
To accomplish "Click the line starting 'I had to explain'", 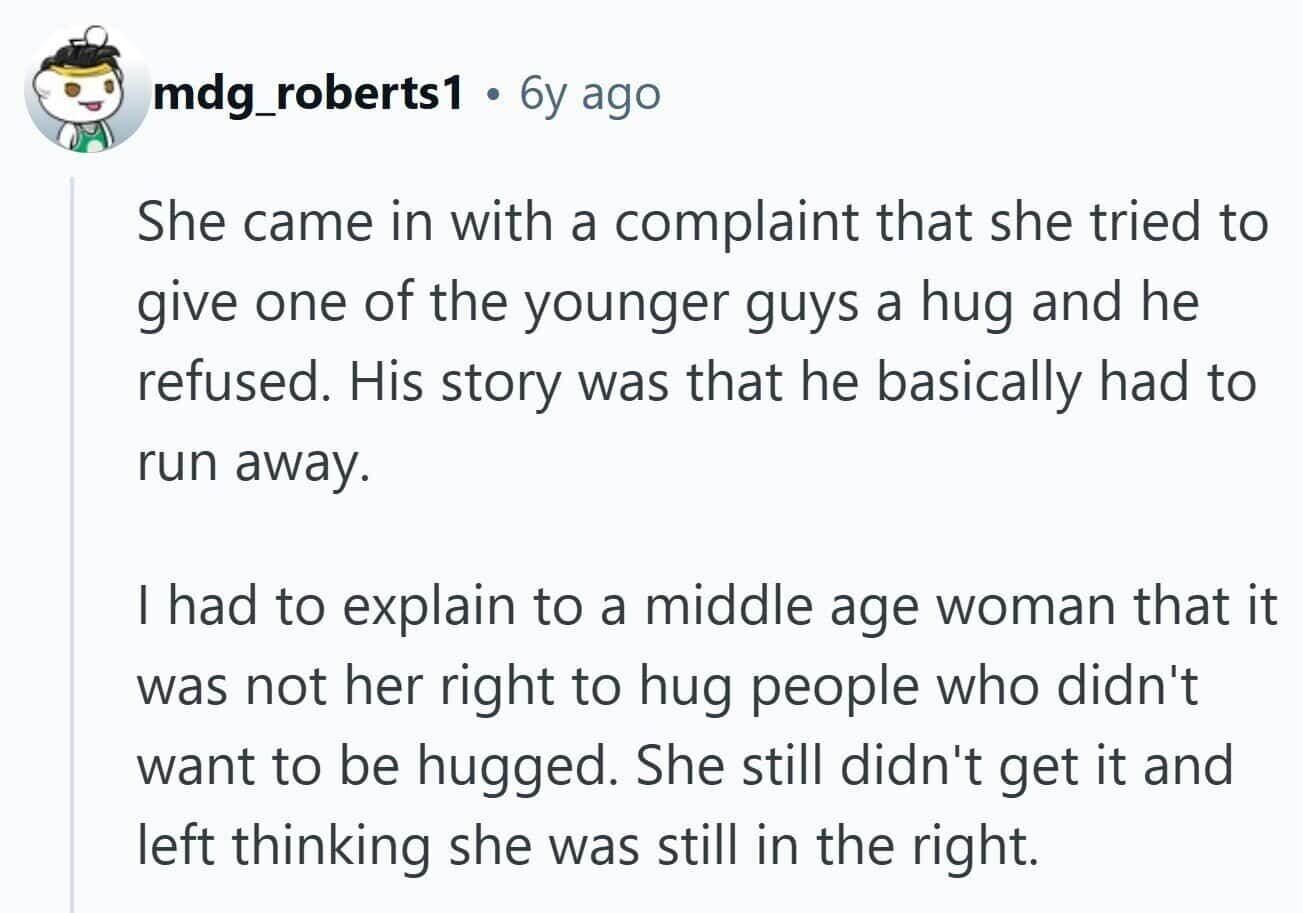I will click(x=707, y=608).
